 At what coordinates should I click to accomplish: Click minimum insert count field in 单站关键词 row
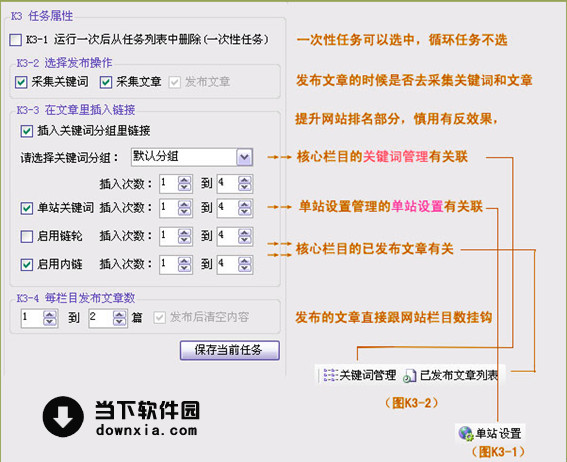169,208
